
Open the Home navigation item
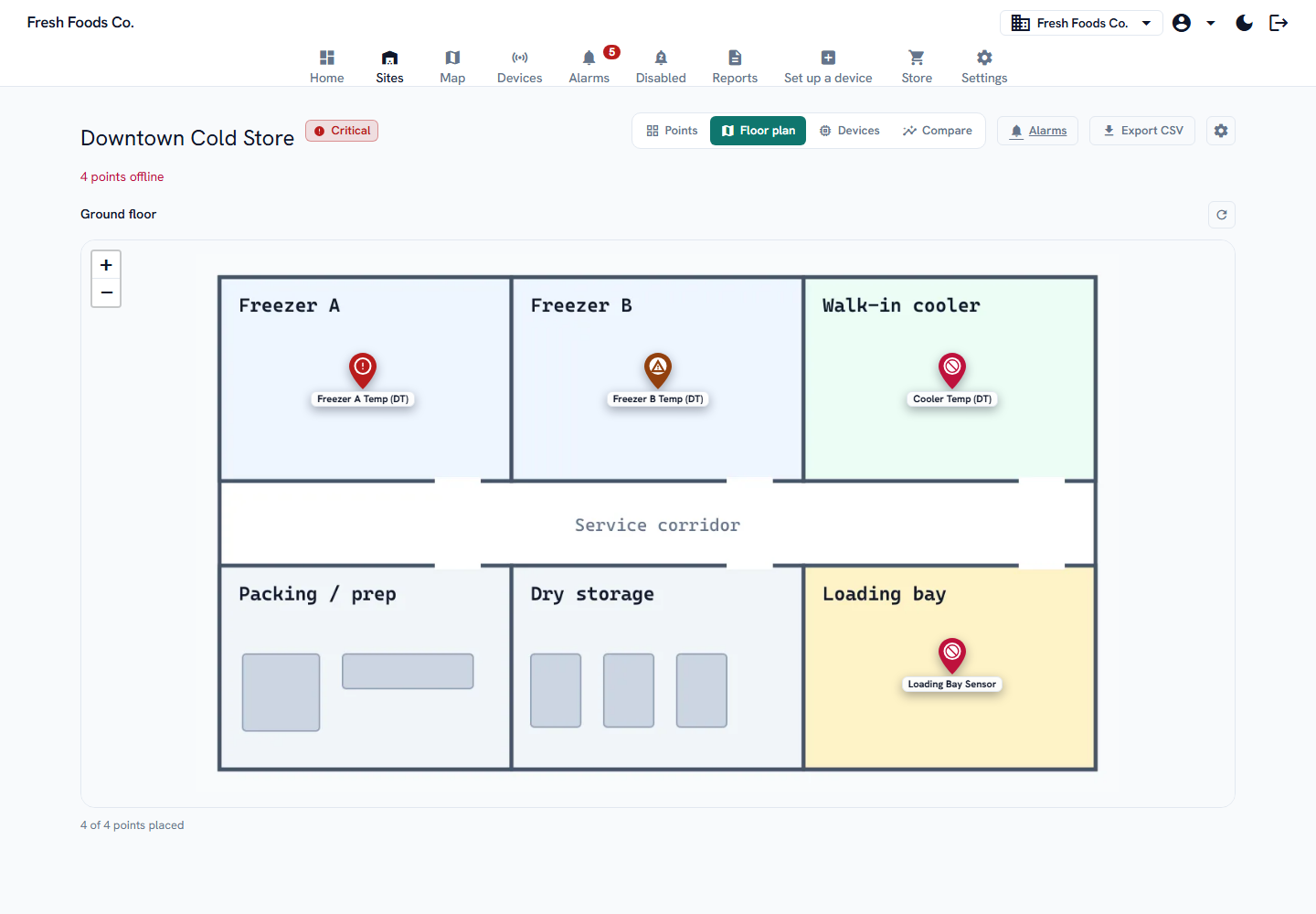pyautogui.click(x=326, y=67)
